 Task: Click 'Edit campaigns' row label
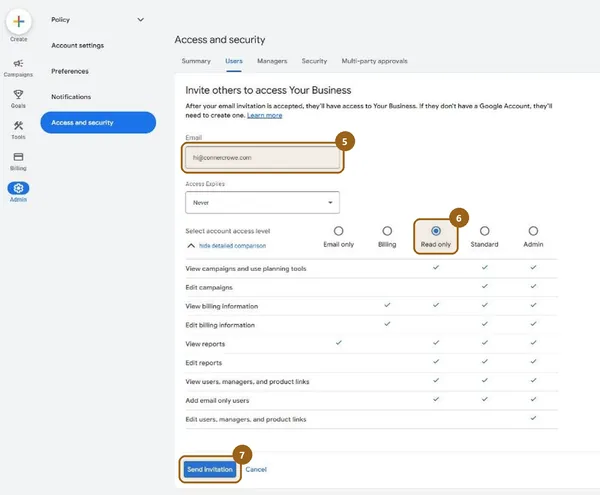point(209,287)
